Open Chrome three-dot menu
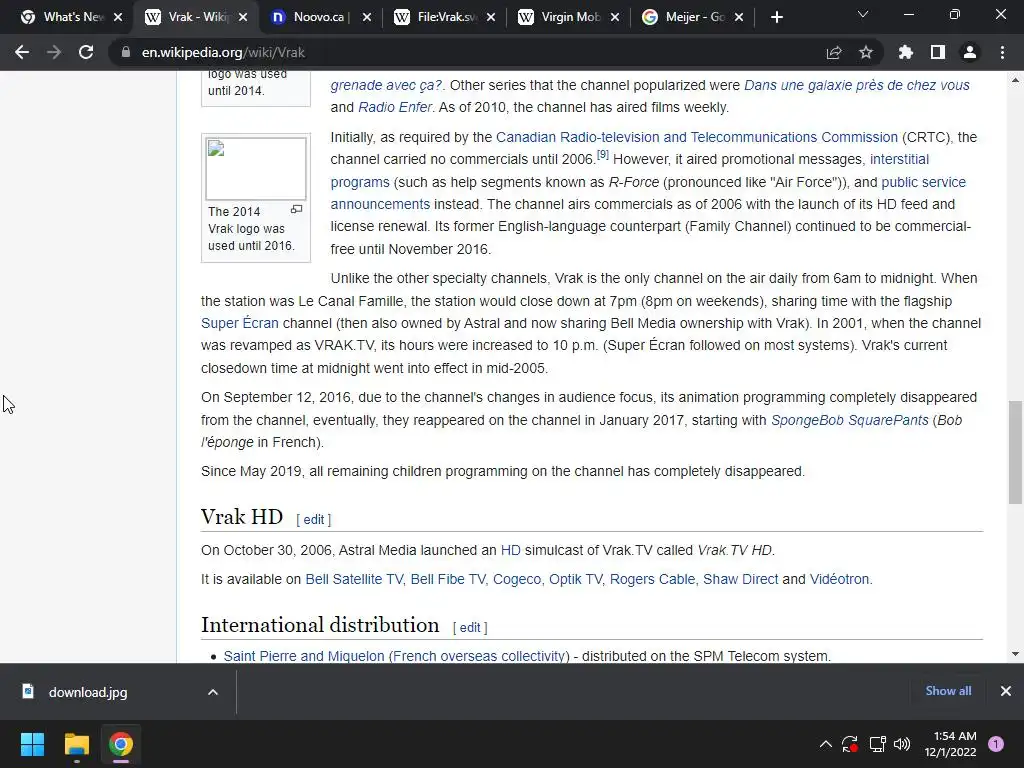This screenshot has width=1024, height=768. point(1002,52)
